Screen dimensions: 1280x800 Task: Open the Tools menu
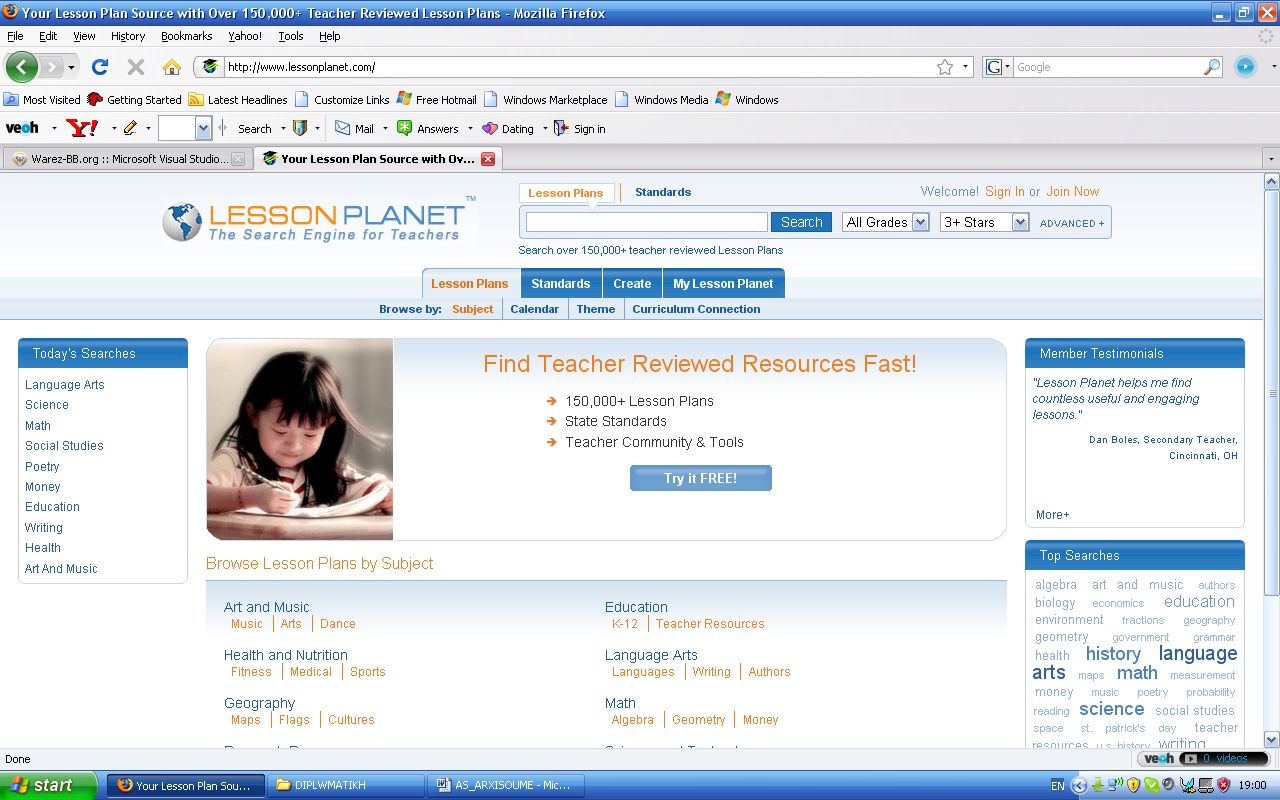click(291, 36)
